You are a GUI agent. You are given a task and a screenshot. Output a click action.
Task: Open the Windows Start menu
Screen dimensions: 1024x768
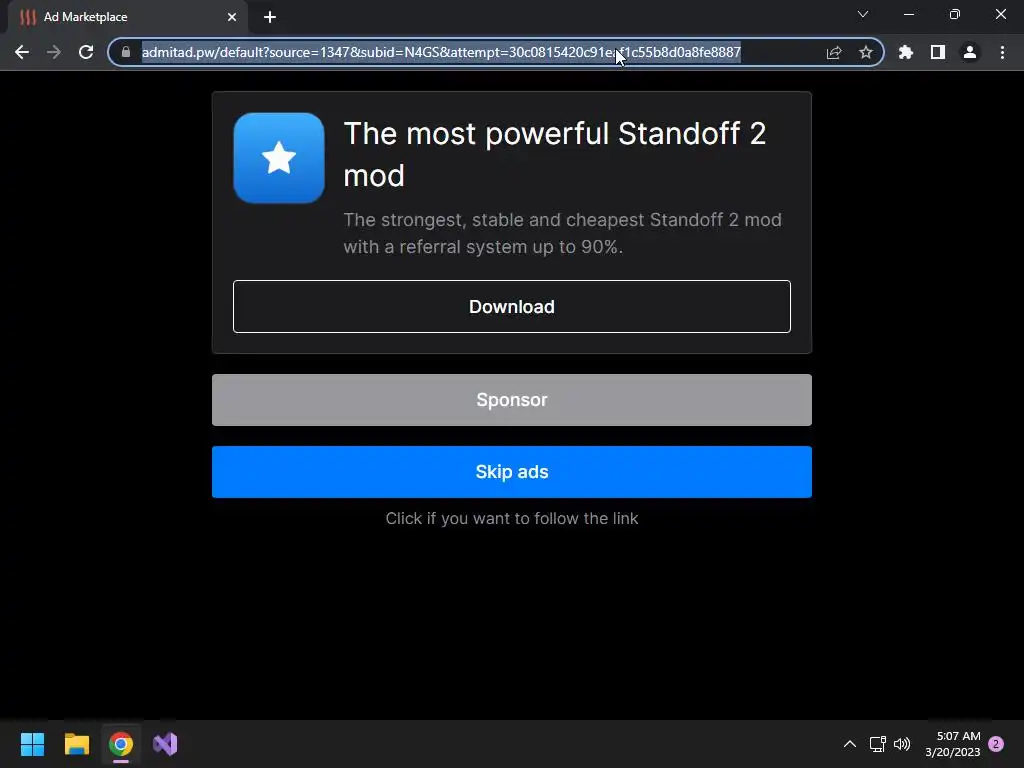[x=32, y=744]
